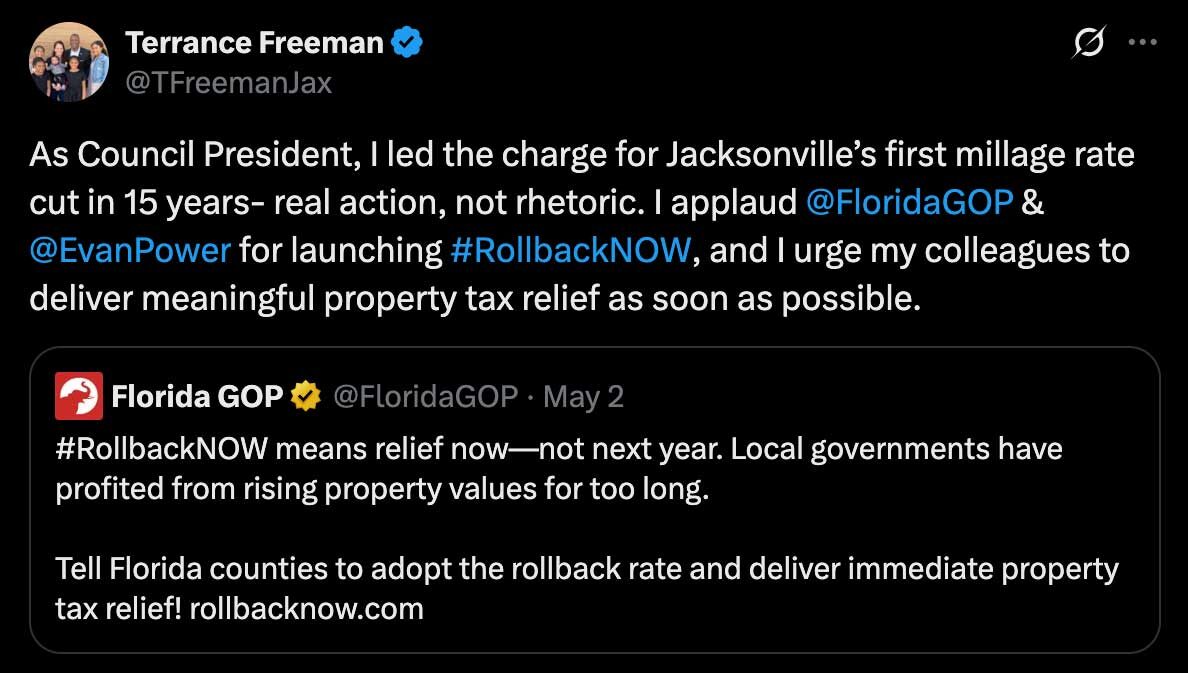
Task: Open the Grok explain-post icon
Action: [x=1089, y=43]
